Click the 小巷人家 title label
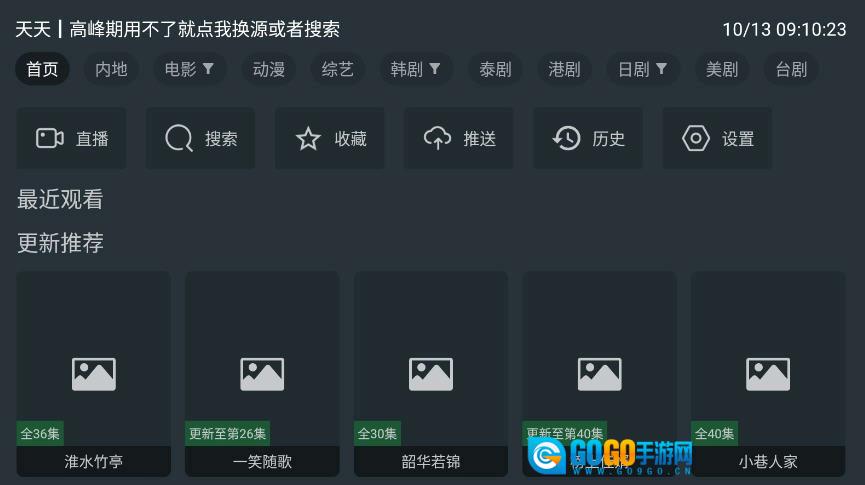The image size is (865, 485). pos(768,461)
